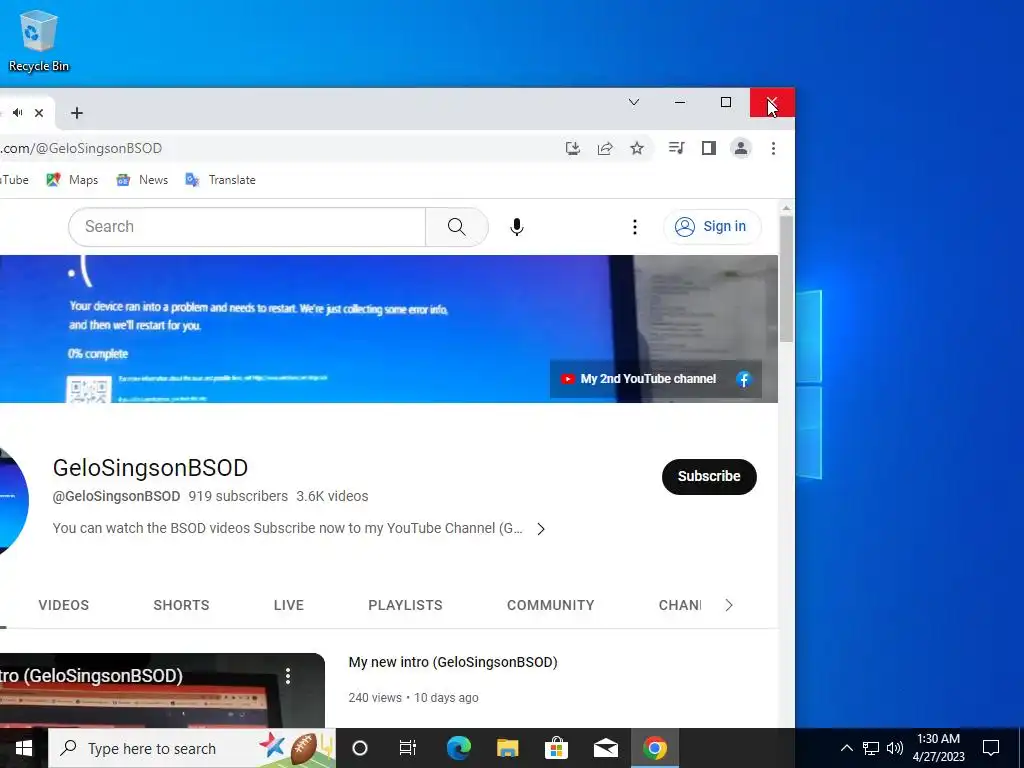The image size is (1024, 768).
Task: Click the Subscribe button
Action: 709,477
